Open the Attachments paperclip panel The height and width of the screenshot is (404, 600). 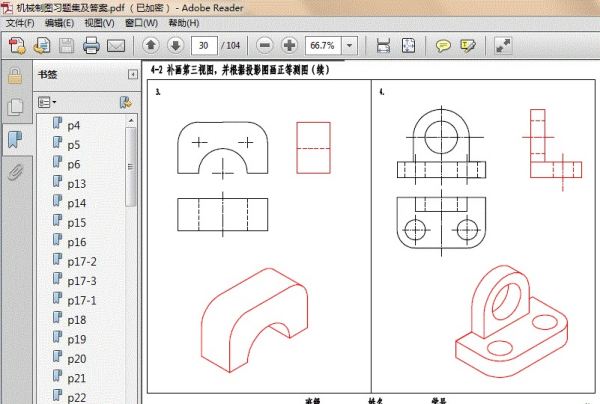(15, 171)
